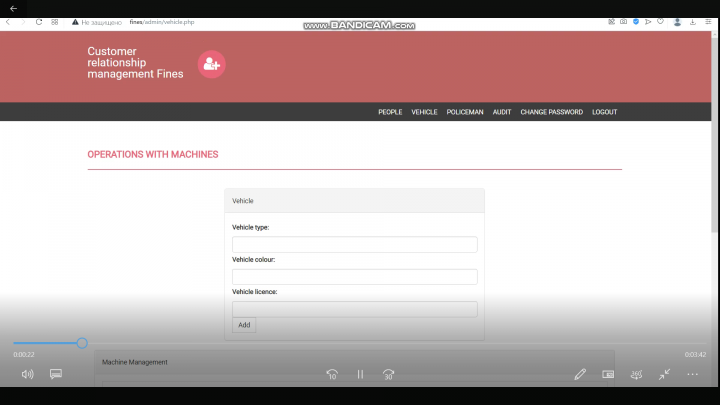Toggle the subtitles caption icon
Image resolution: width=720 pixels, height=405 pixels.
click(x=56, y=374)
